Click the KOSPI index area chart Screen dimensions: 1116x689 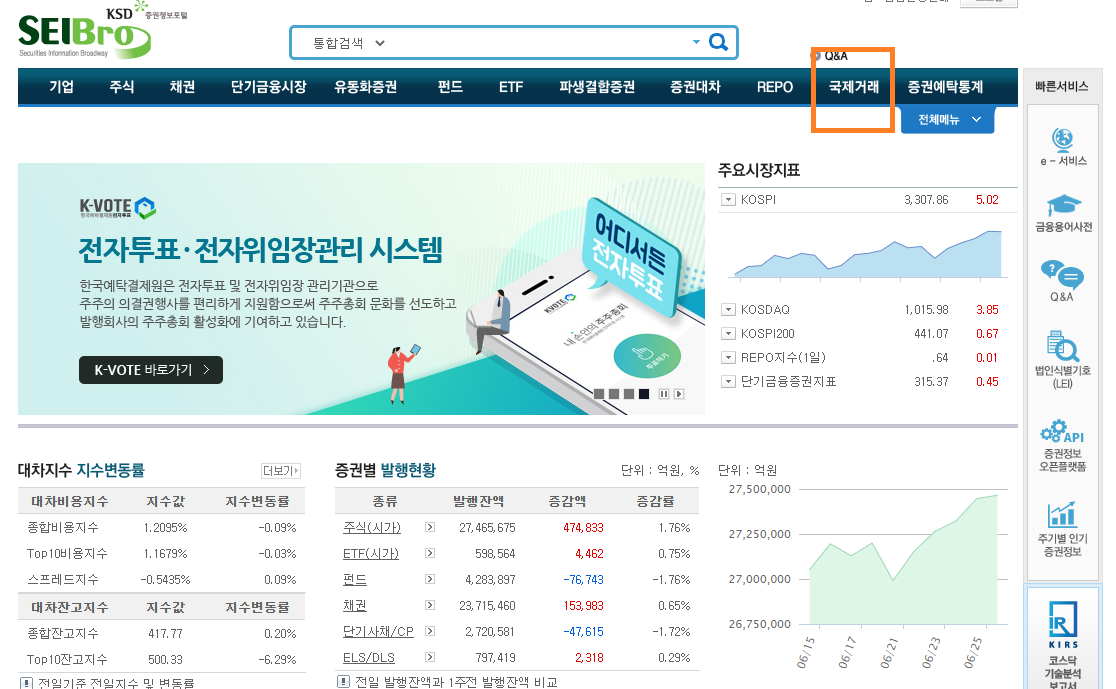pos(868,254)
